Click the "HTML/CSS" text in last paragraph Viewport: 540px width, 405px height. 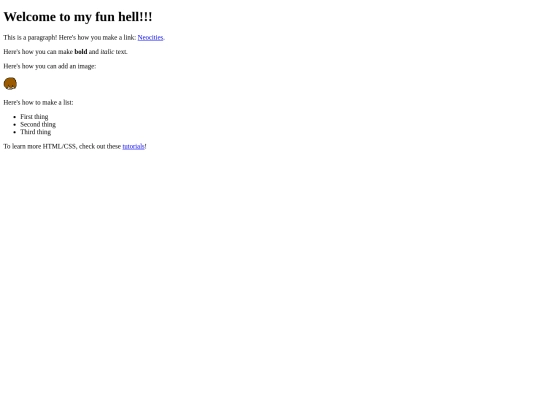60,146
